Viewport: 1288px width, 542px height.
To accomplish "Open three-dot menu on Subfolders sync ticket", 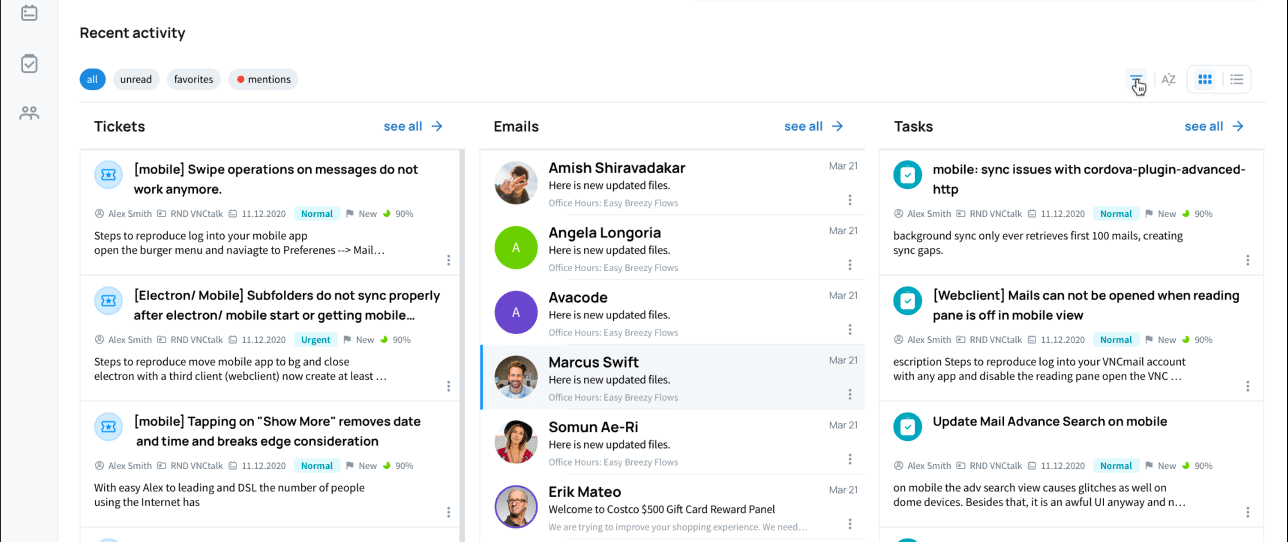I will pyautogui.click(x=449, y=386).
